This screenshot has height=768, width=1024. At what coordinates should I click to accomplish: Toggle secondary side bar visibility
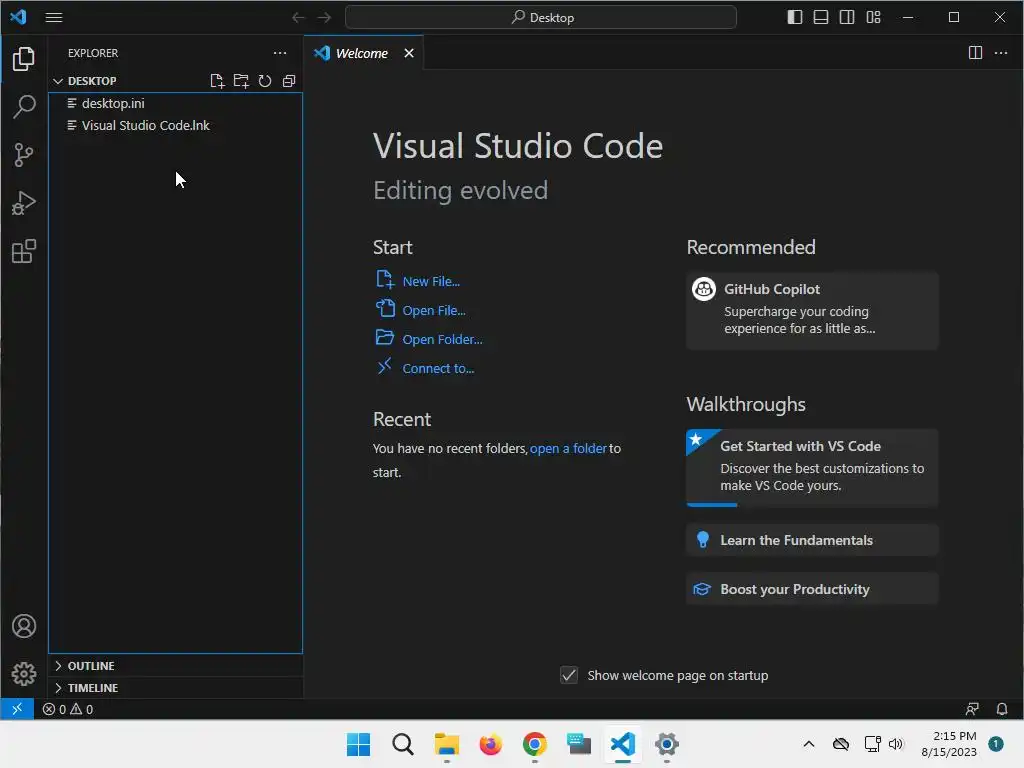(847, 18)
